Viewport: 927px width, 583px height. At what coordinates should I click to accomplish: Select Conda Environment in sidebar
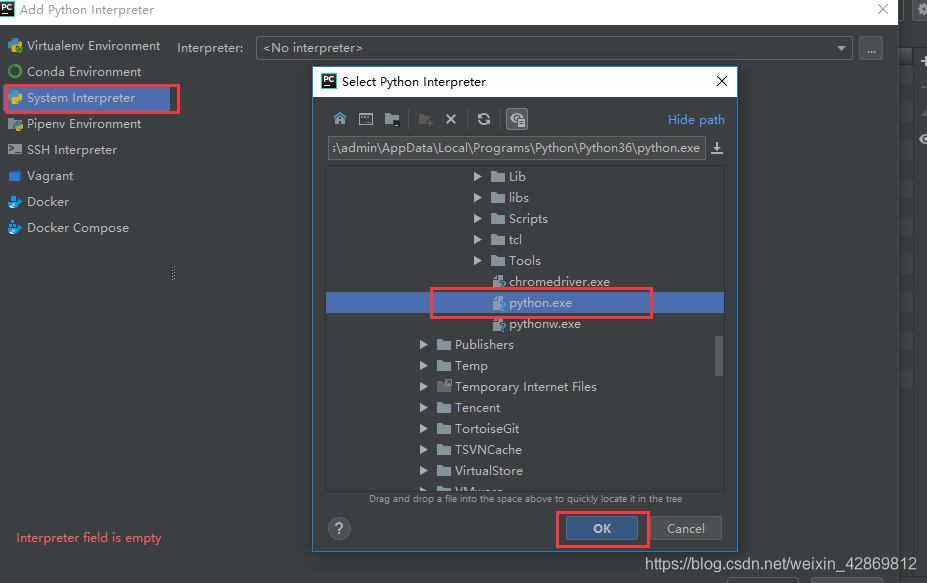coord(74,72)
